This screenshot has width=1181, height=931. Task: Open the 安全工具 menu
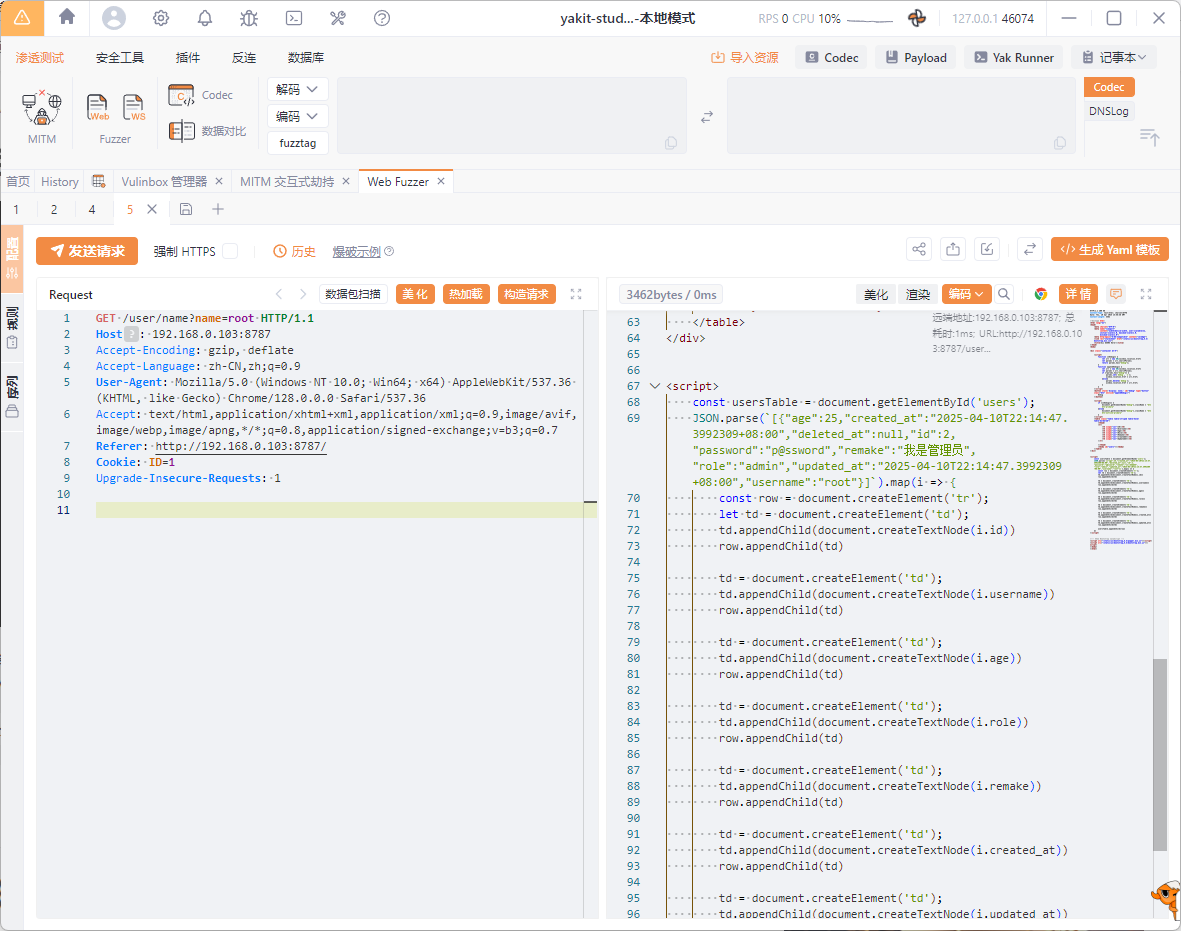tap(120, 58)
